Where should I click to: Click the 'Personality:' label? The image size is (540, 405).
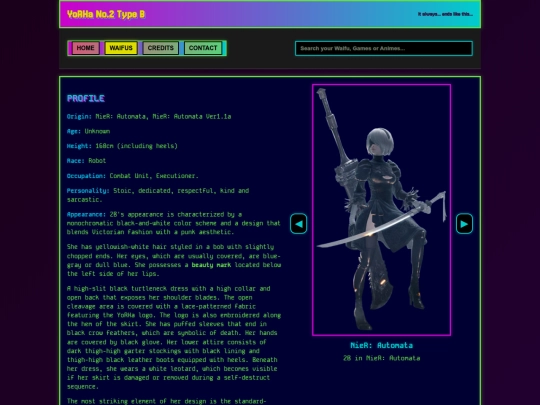(88, 191)
